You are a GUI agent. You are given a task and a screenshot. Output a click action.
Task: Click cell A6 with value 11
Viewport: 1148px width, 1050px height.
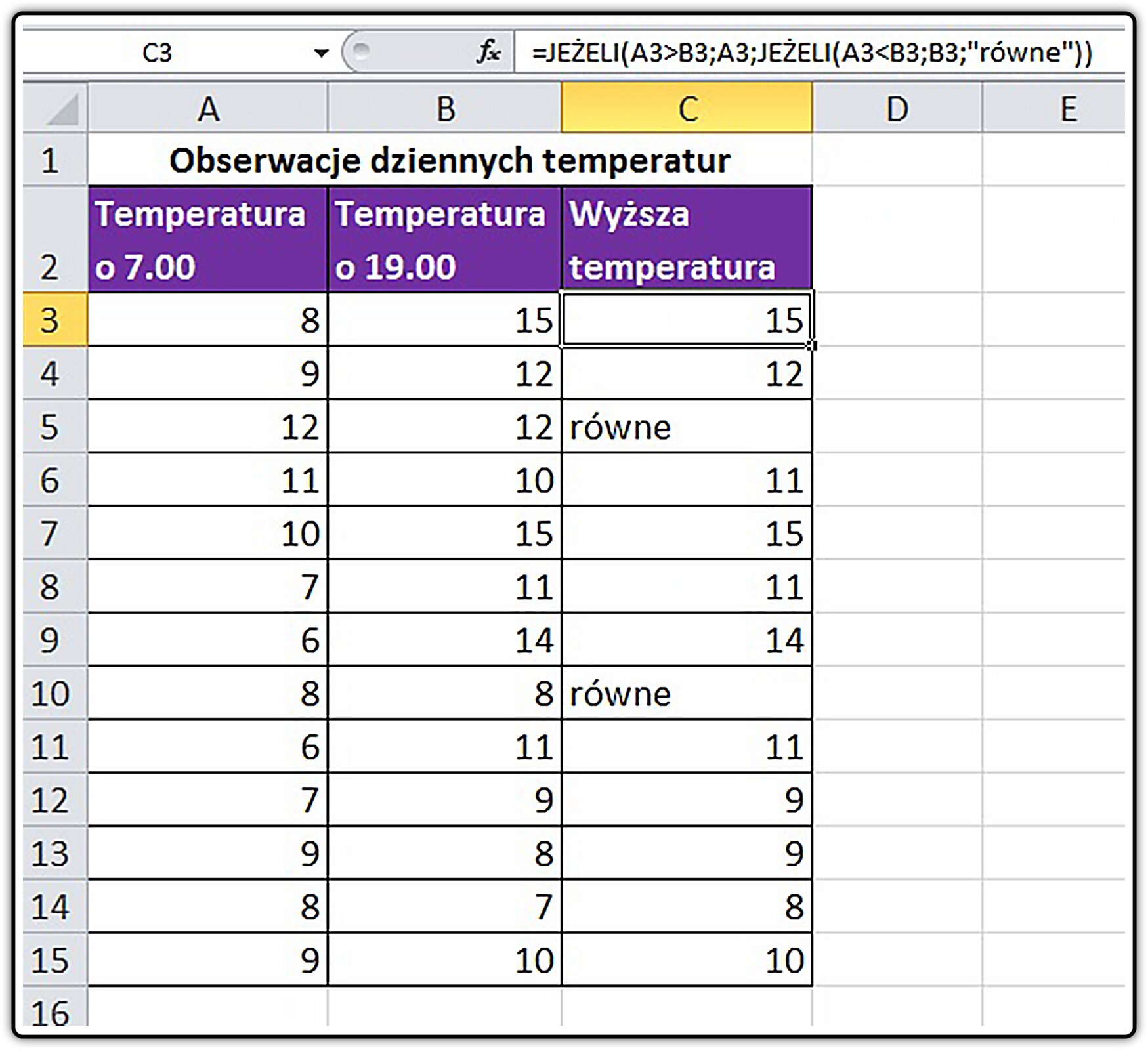point(208,480)
